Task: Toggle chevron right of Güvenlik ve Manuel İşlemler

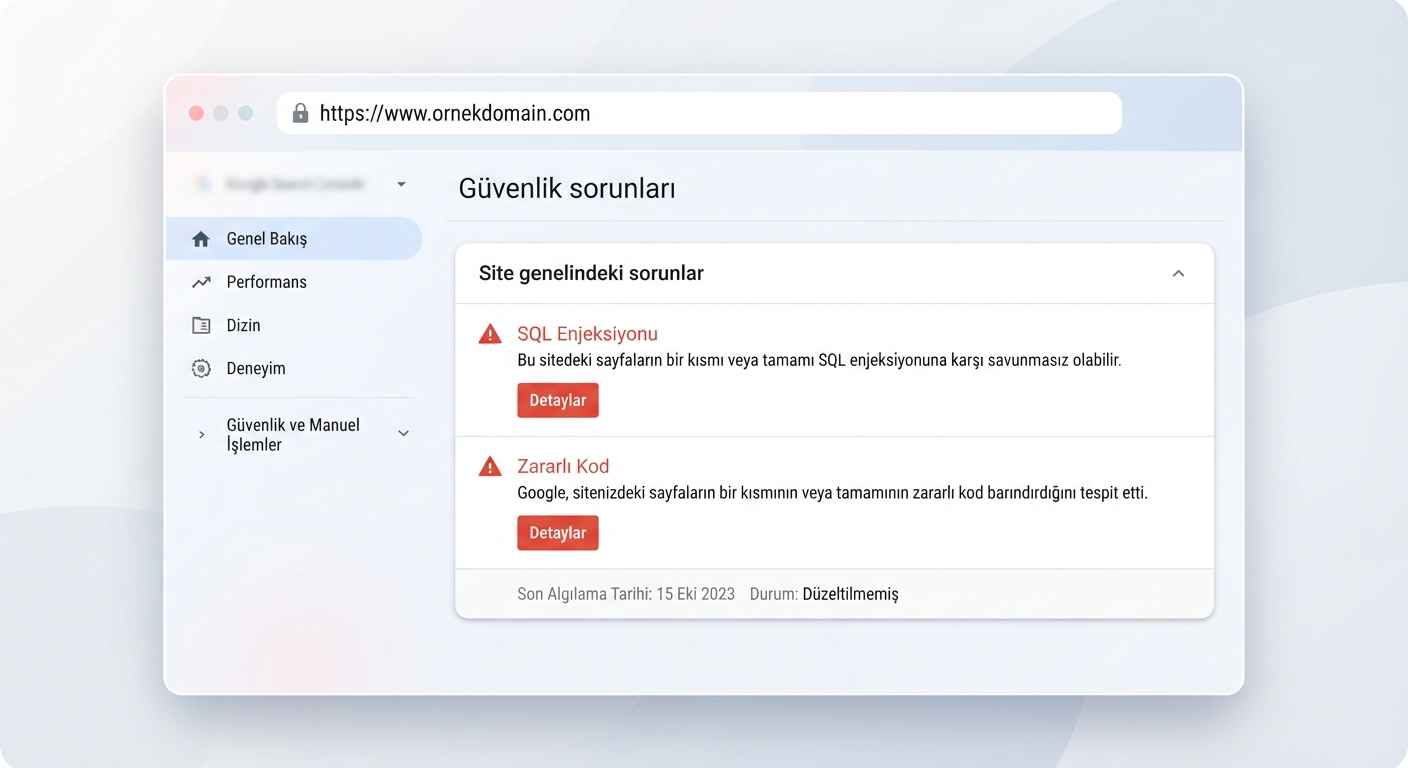Action: tap(404, 434)
